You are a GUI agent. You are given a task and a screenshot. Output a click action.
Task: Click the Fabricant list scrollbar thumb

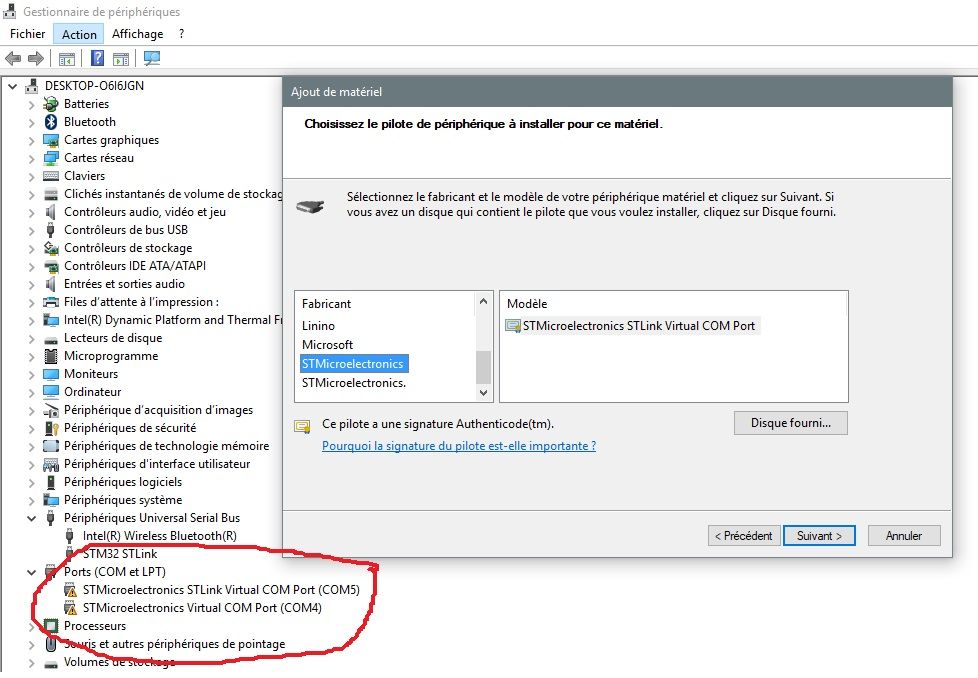coord(483,367)
